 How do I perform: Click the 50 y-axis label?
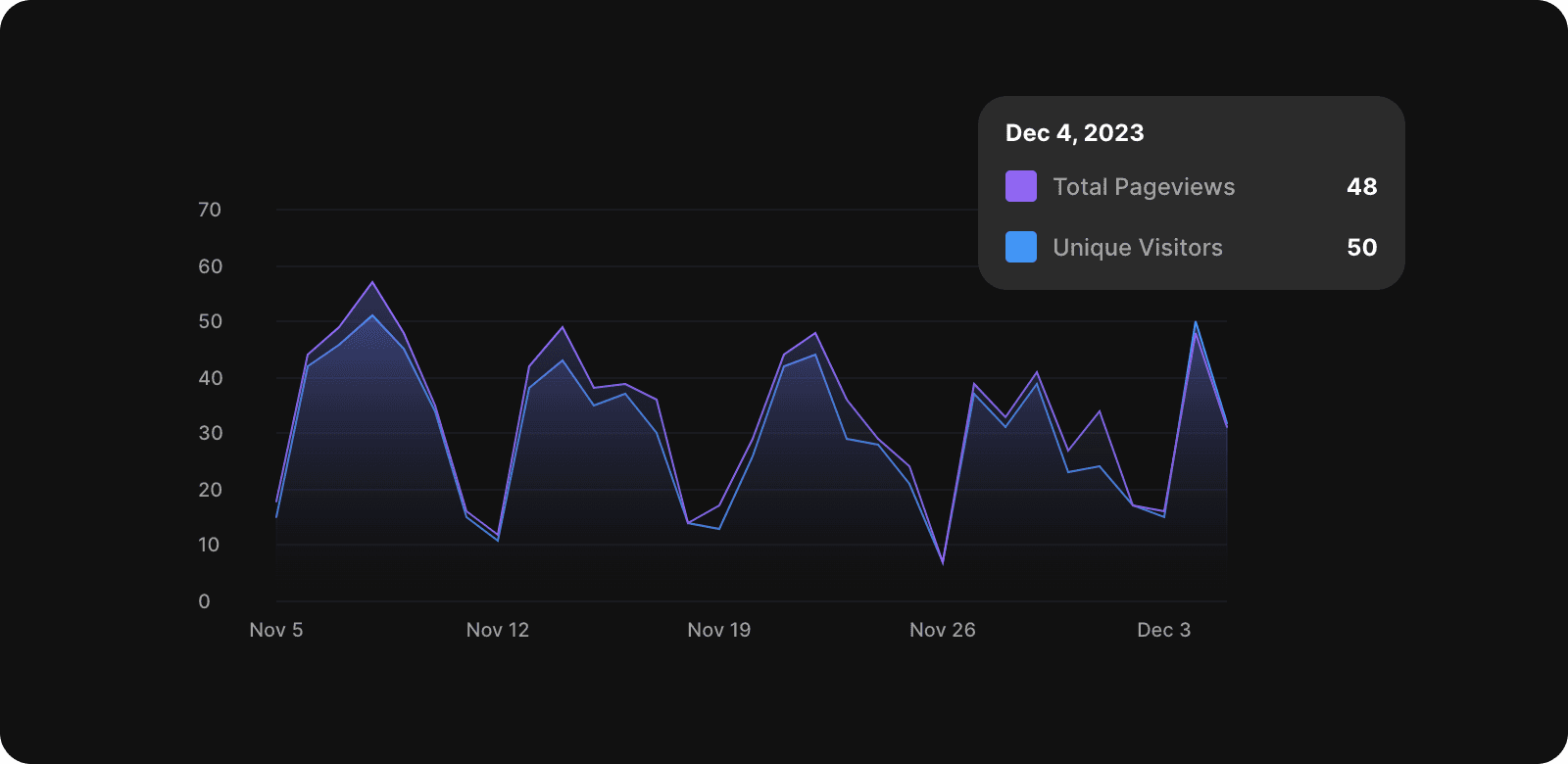point(210,321)
